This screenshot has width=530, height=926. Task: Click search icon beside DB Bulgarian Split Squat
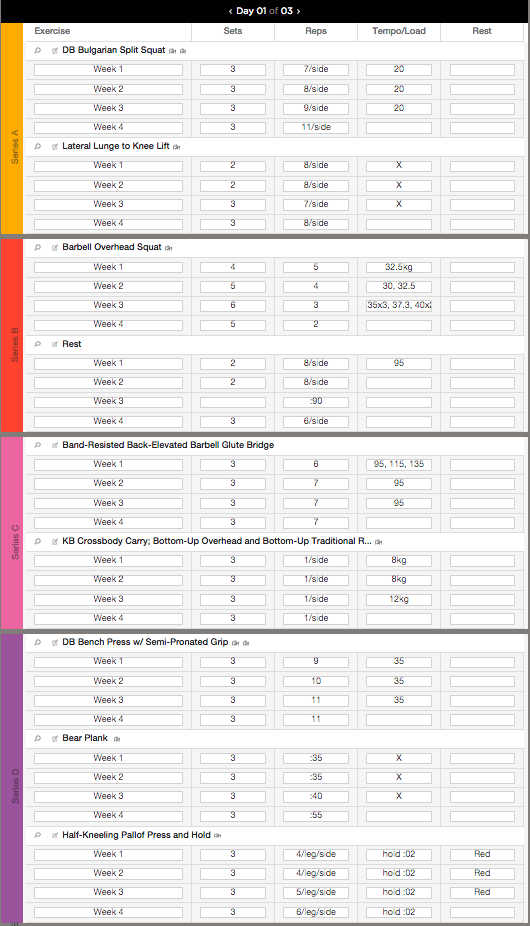click(x=38, y=51)
